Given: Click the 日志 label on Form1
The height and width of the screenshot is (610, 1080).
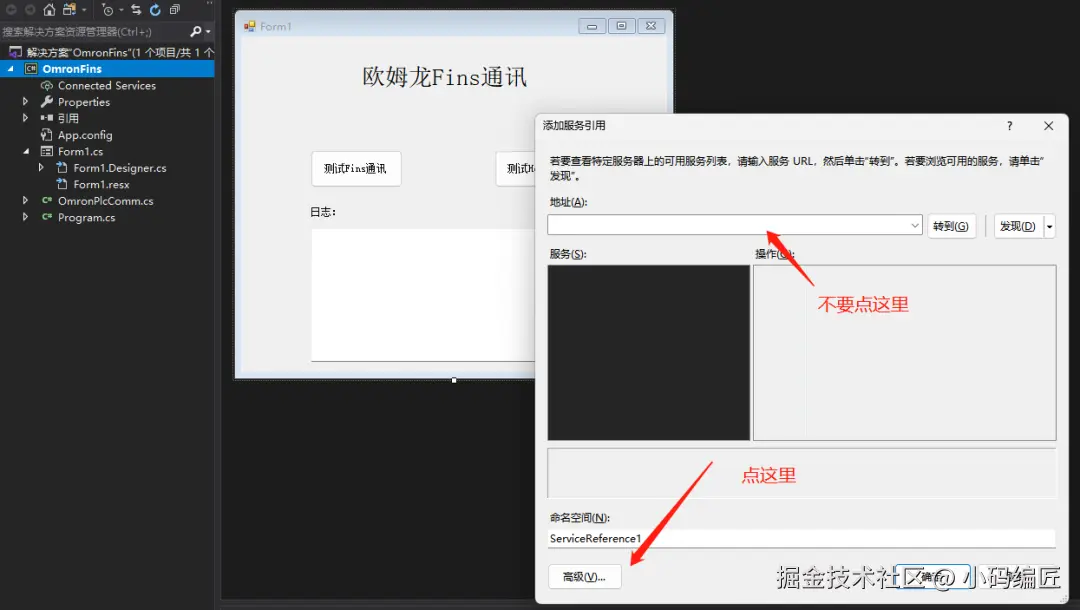Looking at the screenshot, I should [322, 212].
